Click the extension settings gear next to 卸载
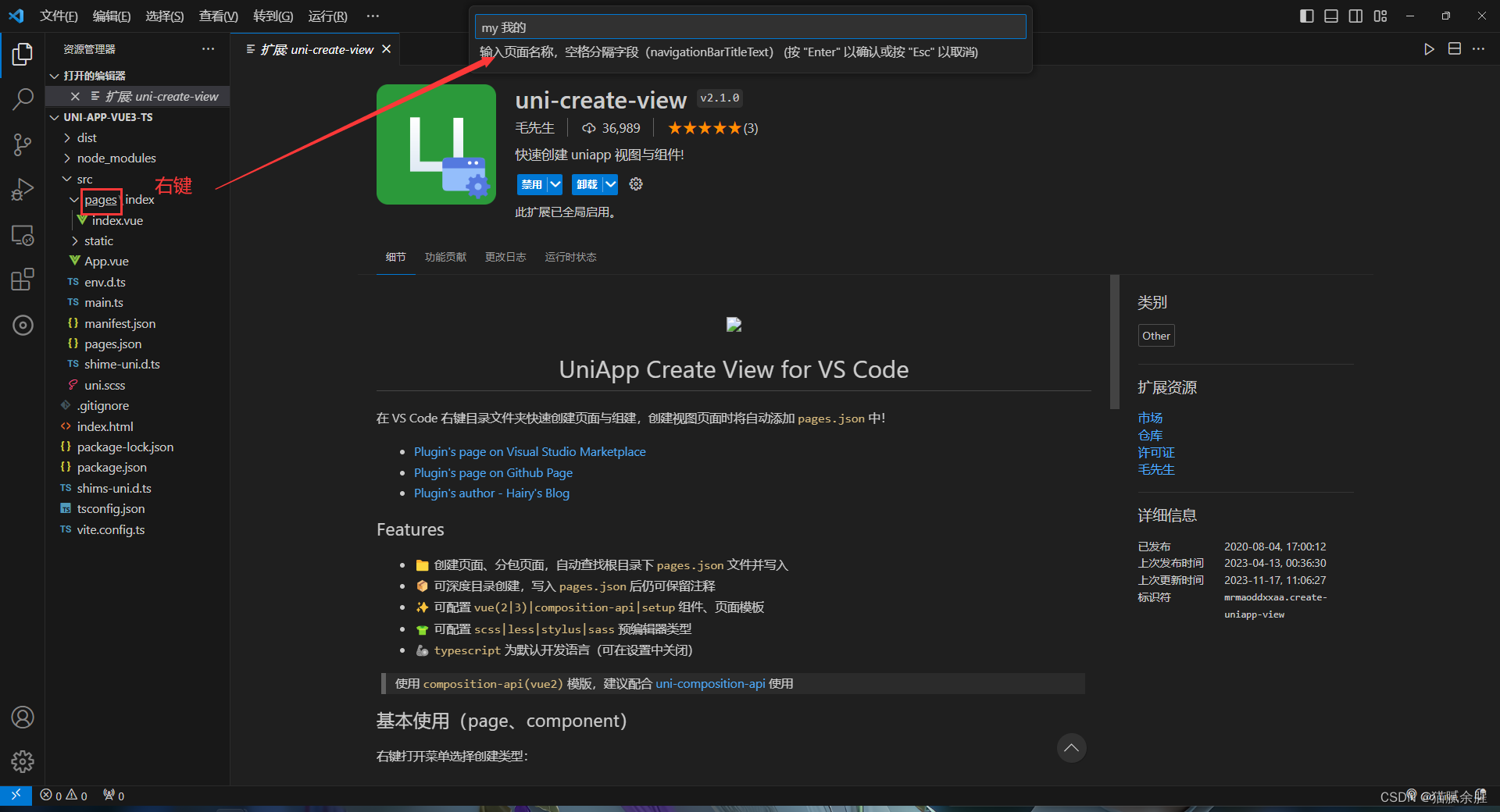Image resolution: width=1500 pixels, height=812 pixels. [x=636, y=184]
